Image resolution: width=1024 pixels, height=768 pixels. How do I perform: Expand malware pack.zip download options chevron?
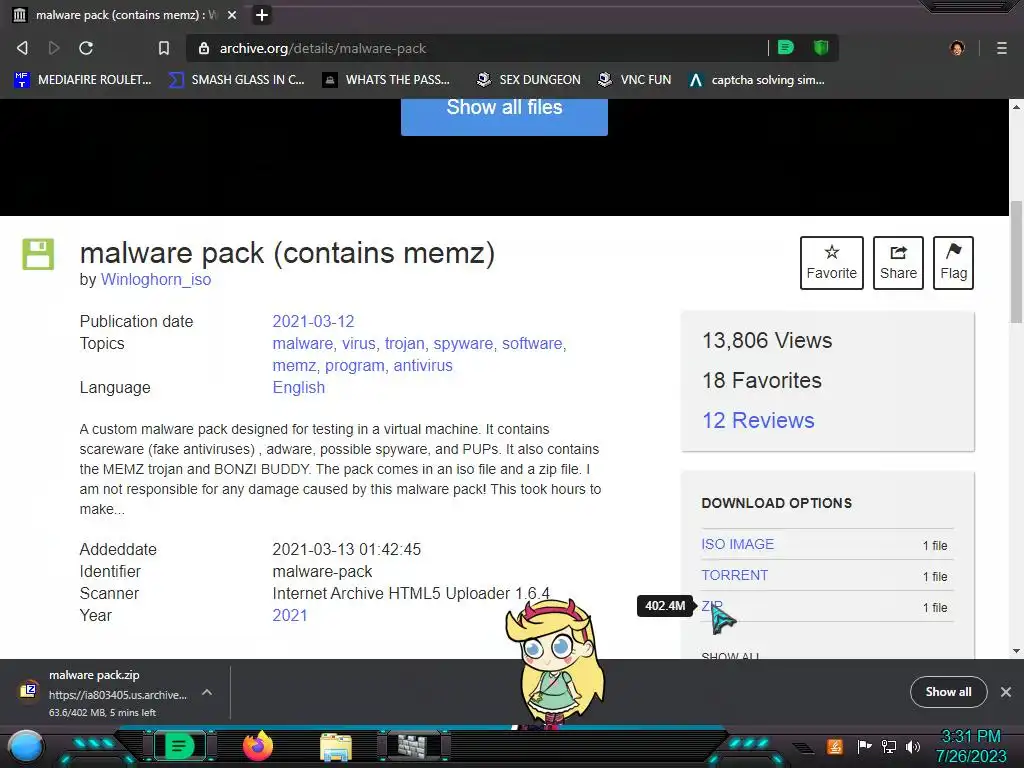(206, 692)
